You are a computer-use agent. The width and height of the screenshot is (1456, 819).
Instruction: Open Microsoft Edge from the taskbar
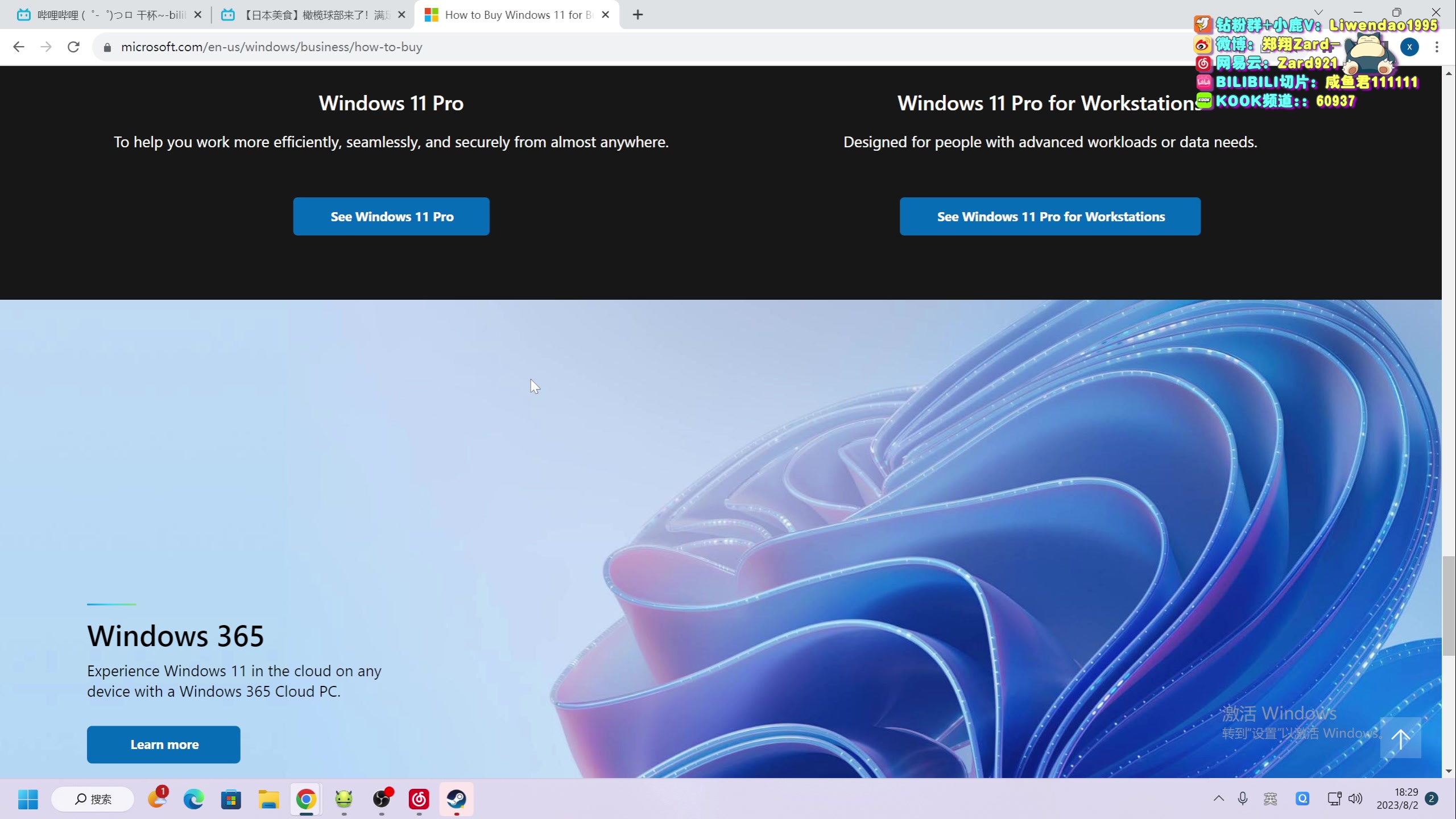click(193, 799)
